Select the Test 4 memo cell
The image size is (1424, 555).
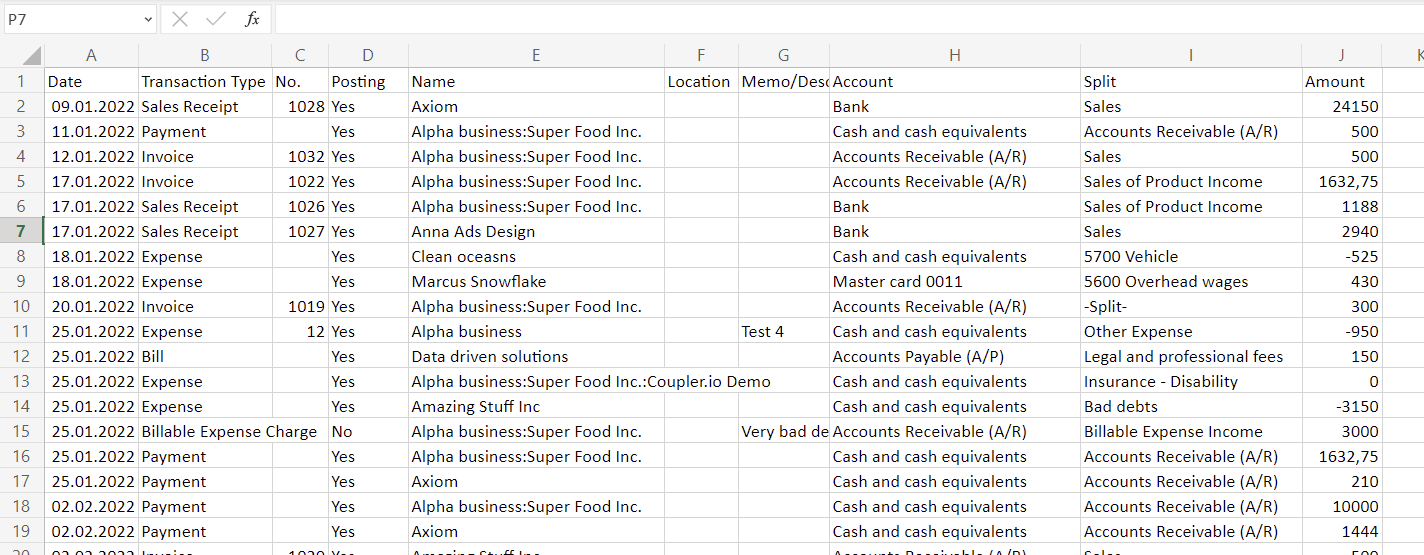click(784, 331)
